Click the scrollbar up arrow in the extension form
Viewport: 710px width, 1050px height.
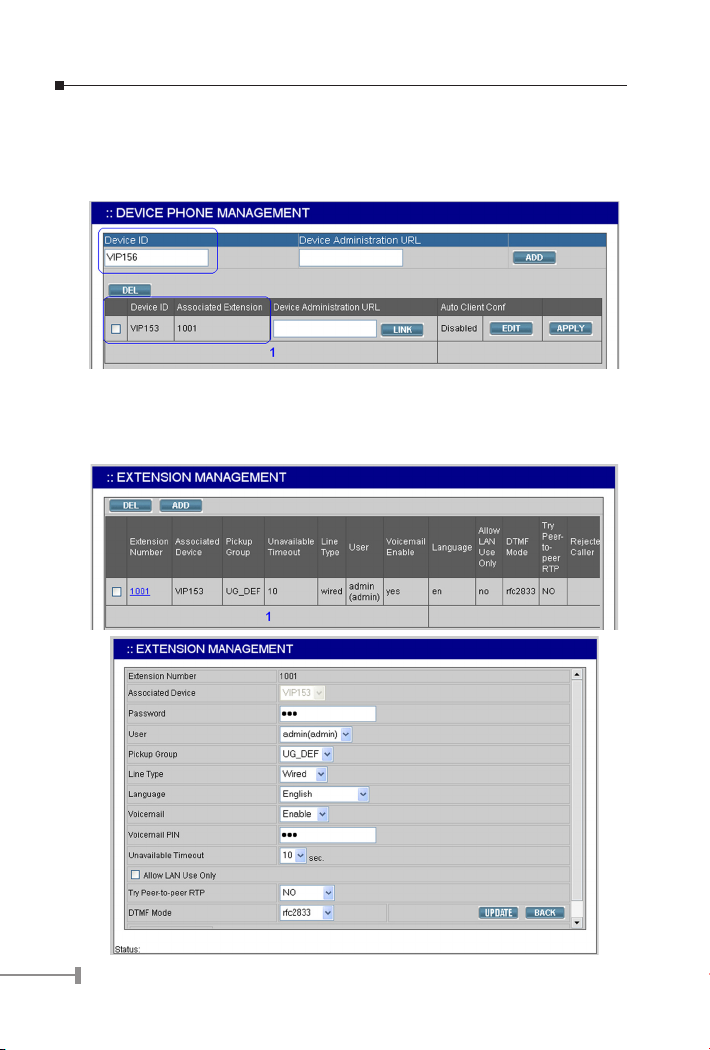tap(577, 675)
